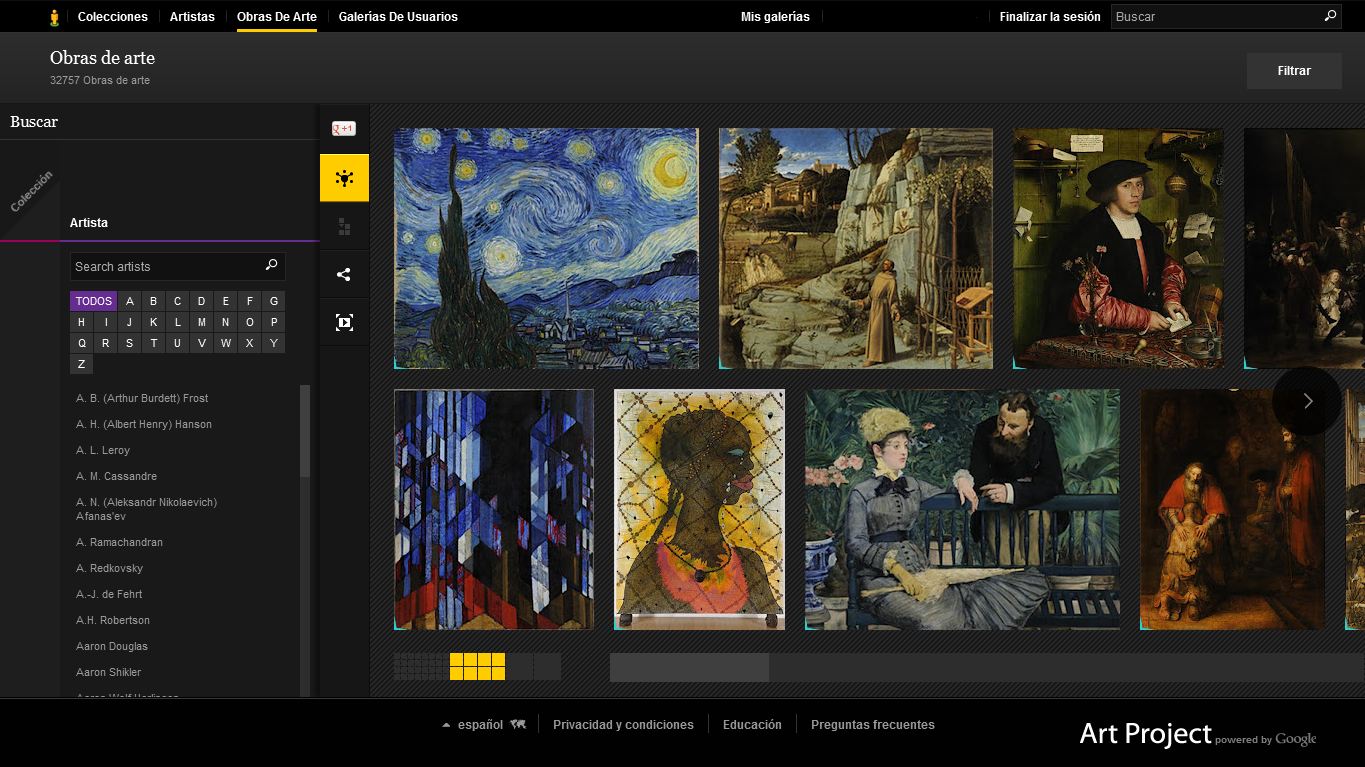Screen dimensions: 1365x767
Task: Select artist A.-J. de Fehrt
Action: pyautogui.click(x=109, y=594)
